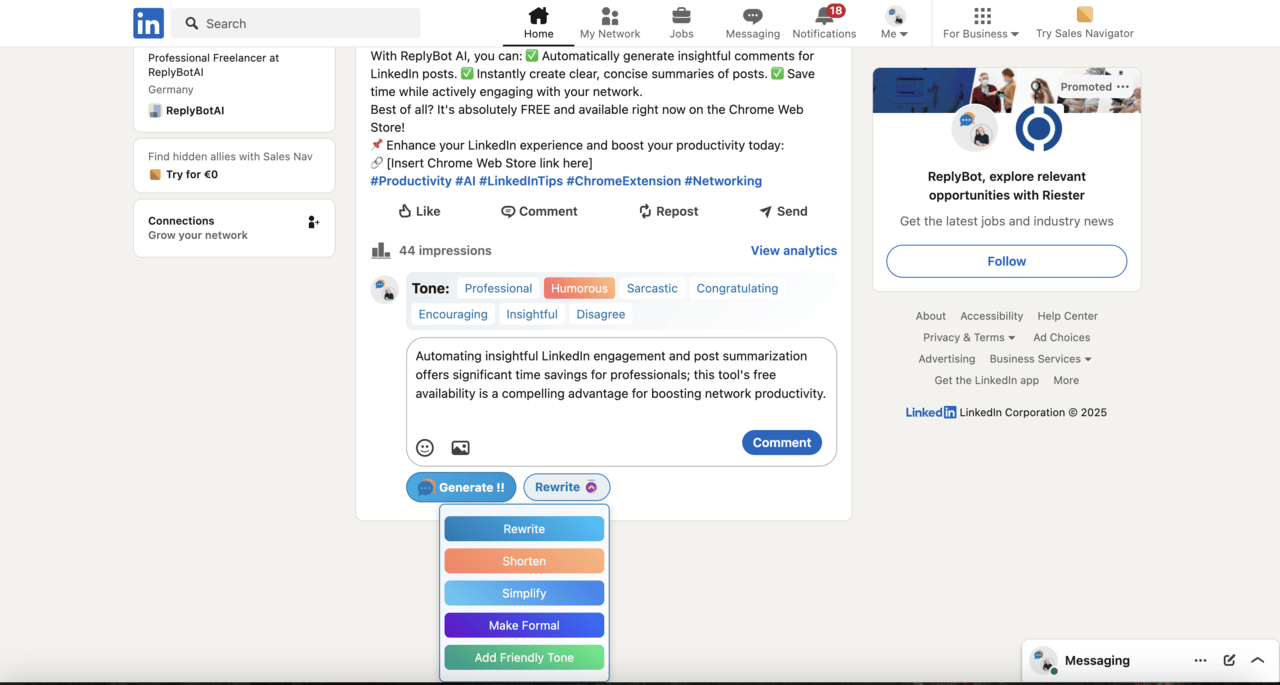Click the Riester company logo

click(x=1039, y=128)
